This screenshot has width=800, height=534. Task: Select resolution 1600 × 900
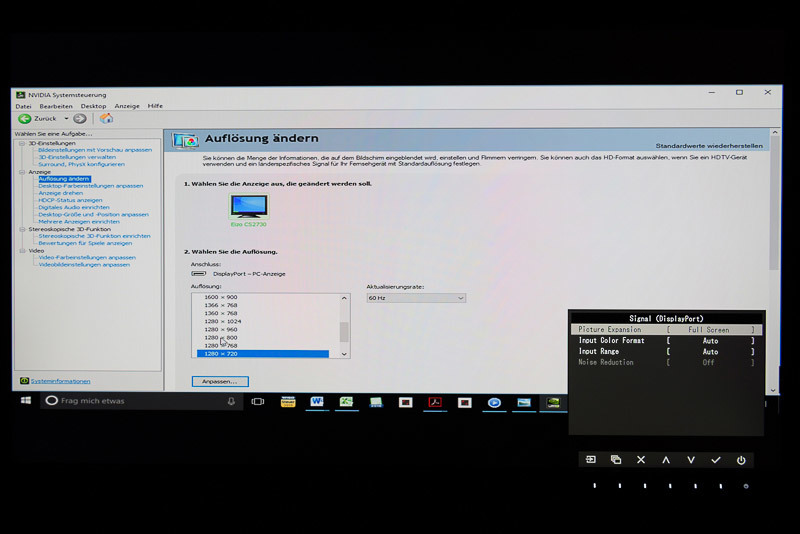(x=220, y=297)
